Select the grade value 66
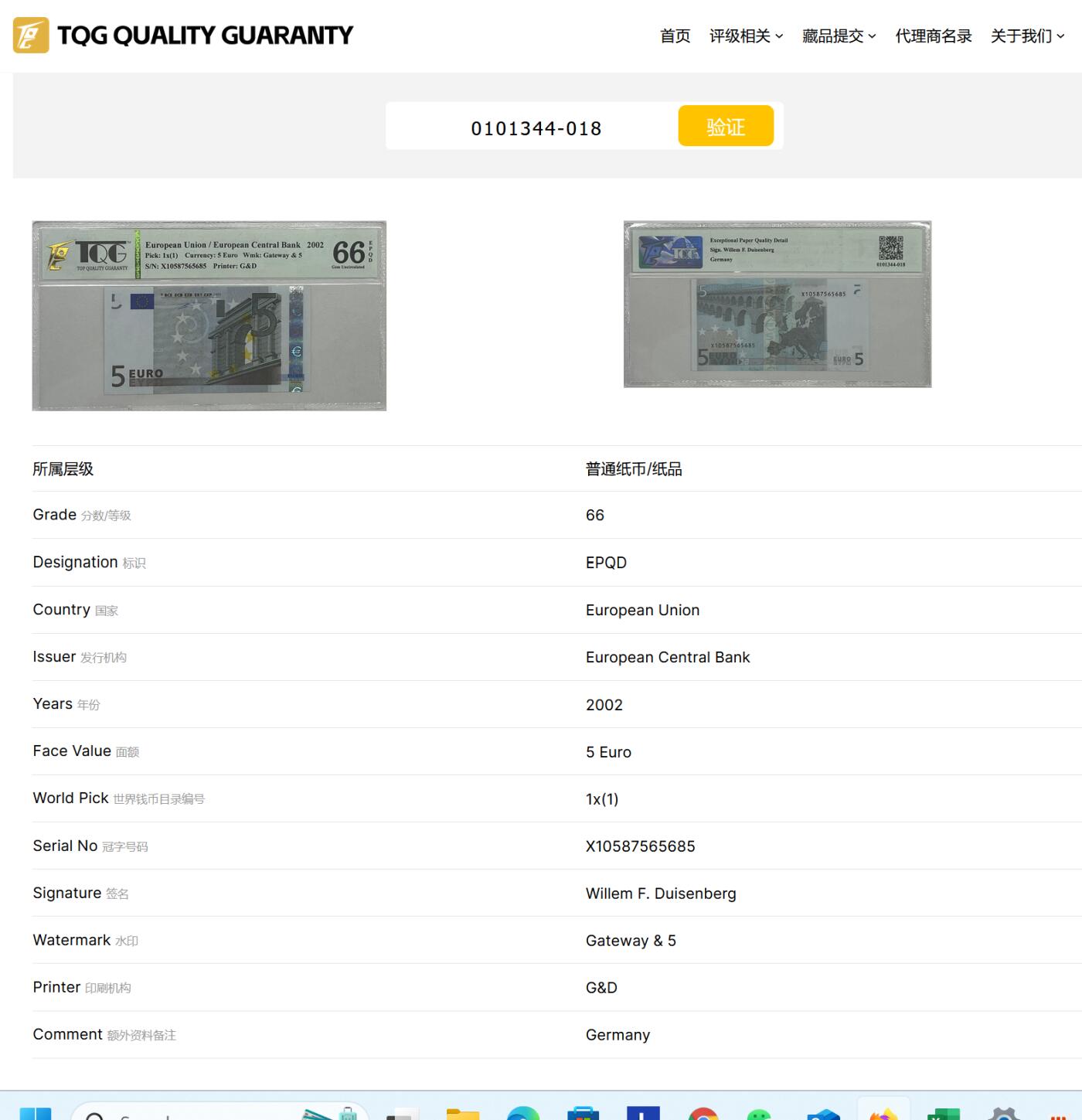The image size is (1082, 1120). 594,516
